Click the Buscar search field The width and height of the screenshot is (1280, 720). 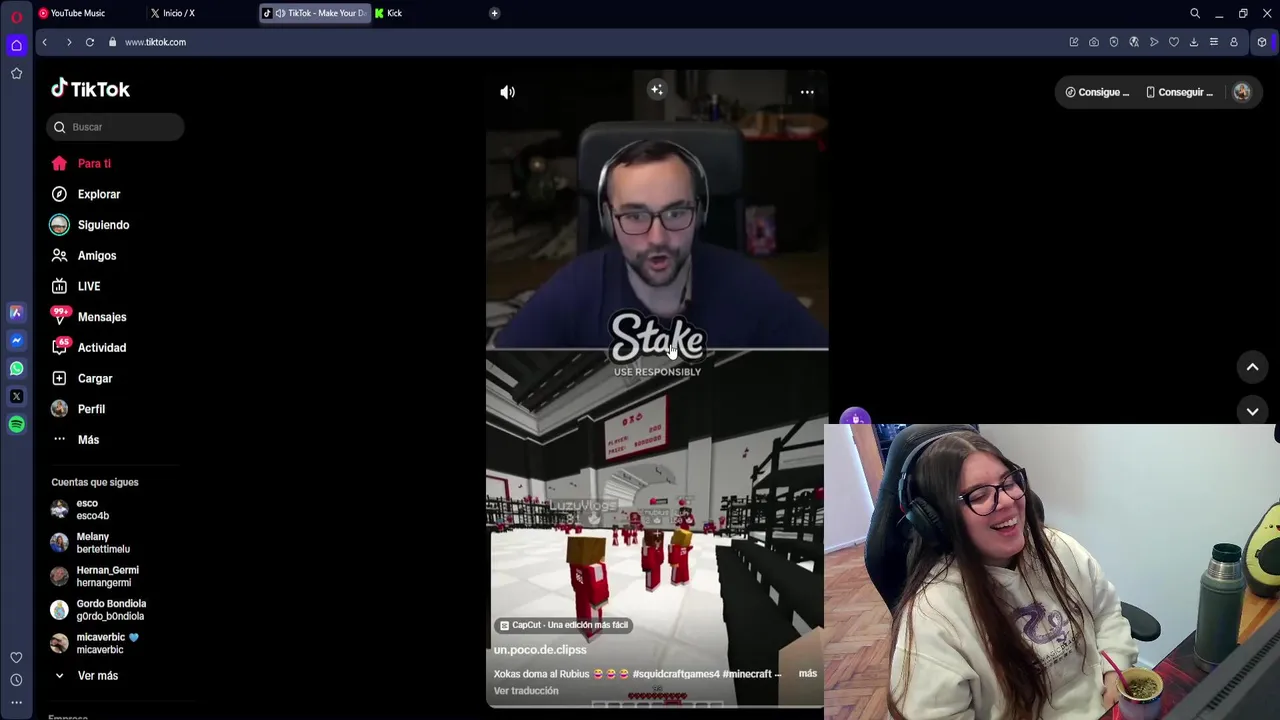pyautogui.click(x=115, y=127)
